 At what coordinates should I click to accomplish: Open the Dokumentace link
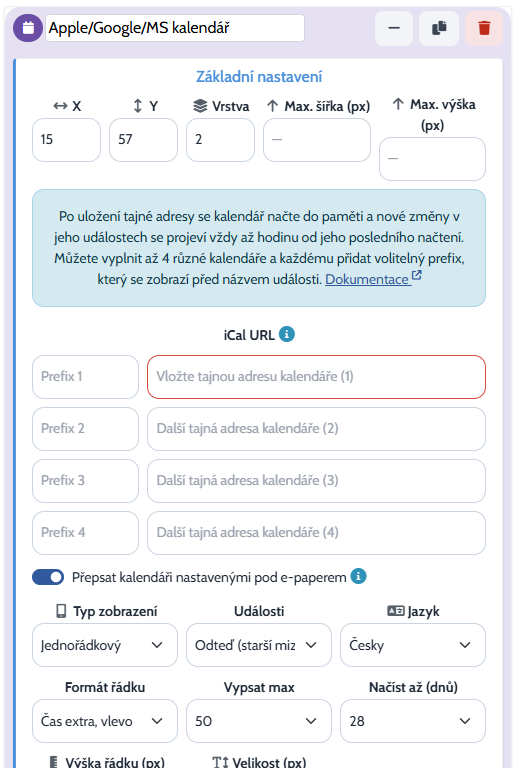(367, 279)
